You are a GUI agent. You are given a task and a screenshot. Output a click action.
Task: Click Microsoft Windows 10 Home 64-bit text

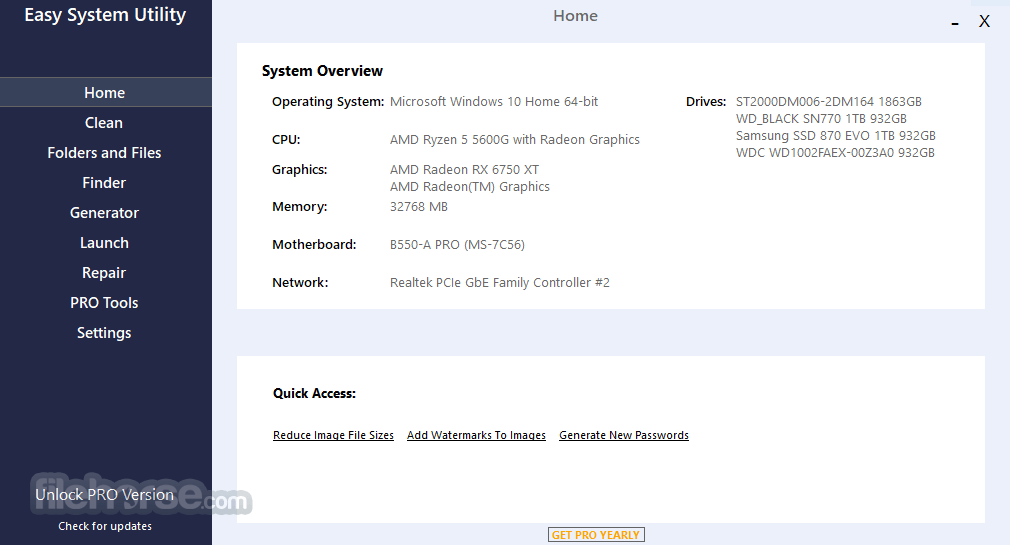coord(494,102)
